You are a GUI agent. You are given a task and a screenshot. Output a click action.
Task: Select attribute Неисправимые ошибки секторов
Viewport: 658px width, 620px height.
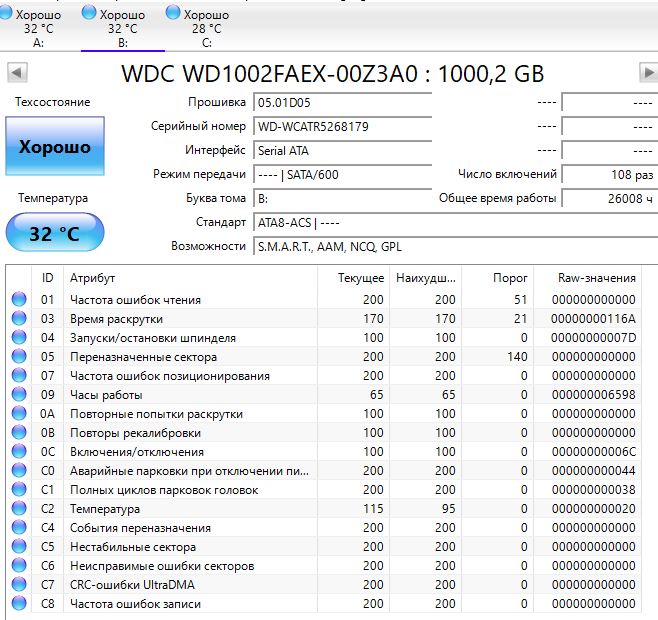(162, 566)
